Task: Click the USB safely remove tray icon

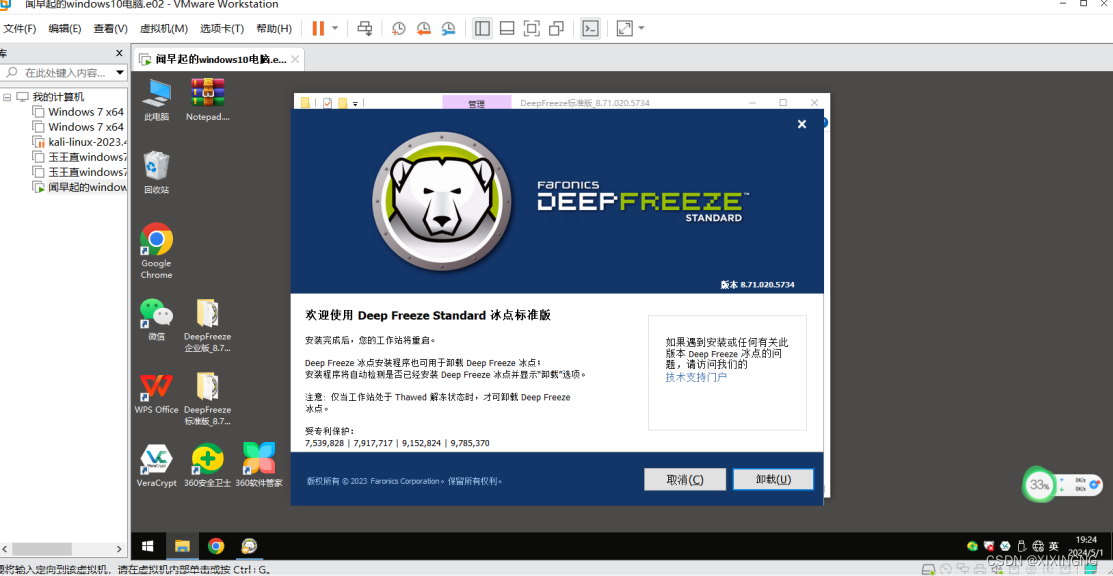Action: (x=1021, y=546)
